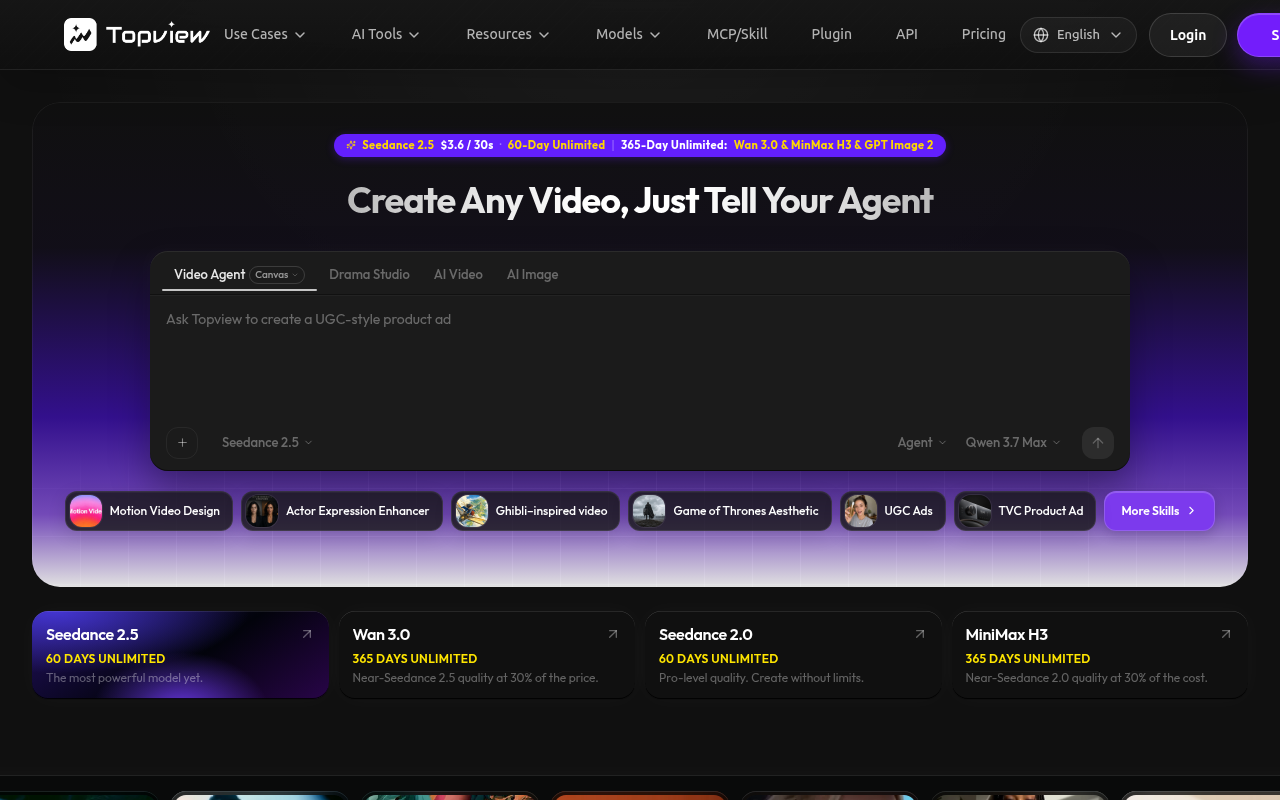1280x800 pixels.
Task: Click the prompt text input area
Action: pos(640,360)
